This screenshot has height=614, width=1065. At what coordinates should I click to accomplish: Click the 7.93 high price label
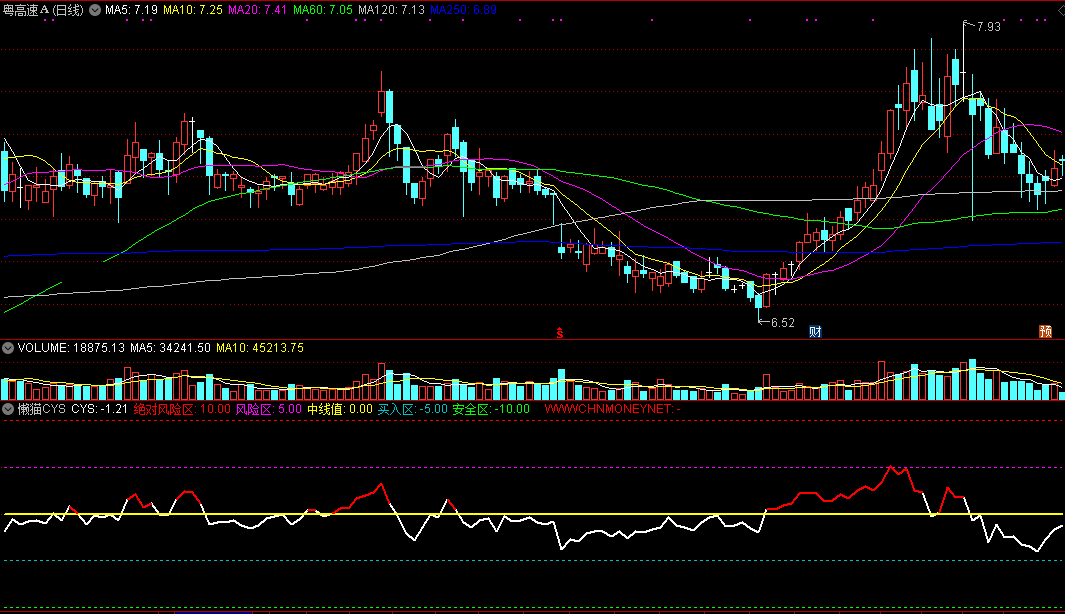click(x=988, y=26)
